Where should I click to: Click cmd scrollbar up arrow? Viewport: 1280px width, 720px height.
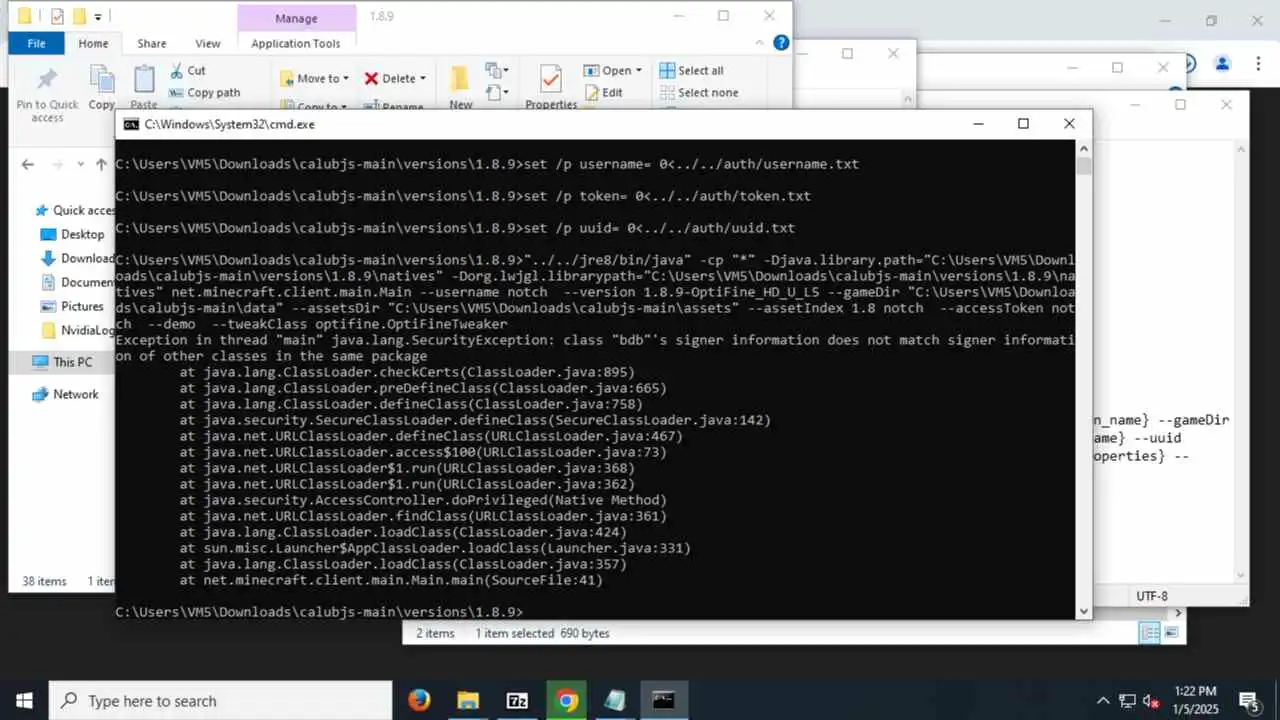pyautogui.click(x=1084, y=148)
